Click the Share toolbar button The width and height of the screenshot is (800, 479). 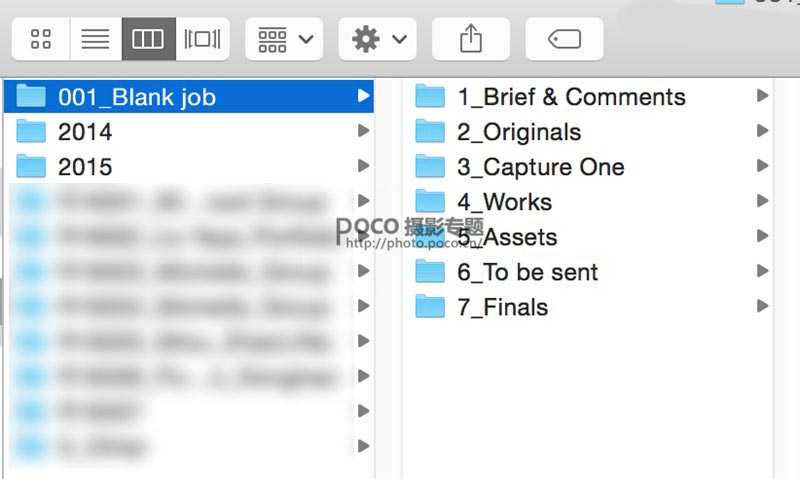click(470, 39)
